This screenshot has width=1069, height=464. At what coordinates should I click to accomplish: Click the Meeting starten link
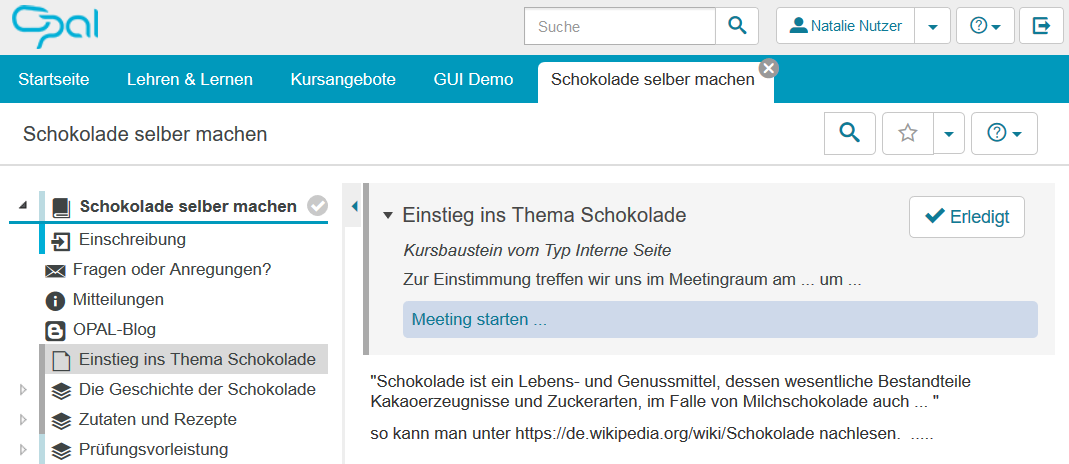(479, 320)
